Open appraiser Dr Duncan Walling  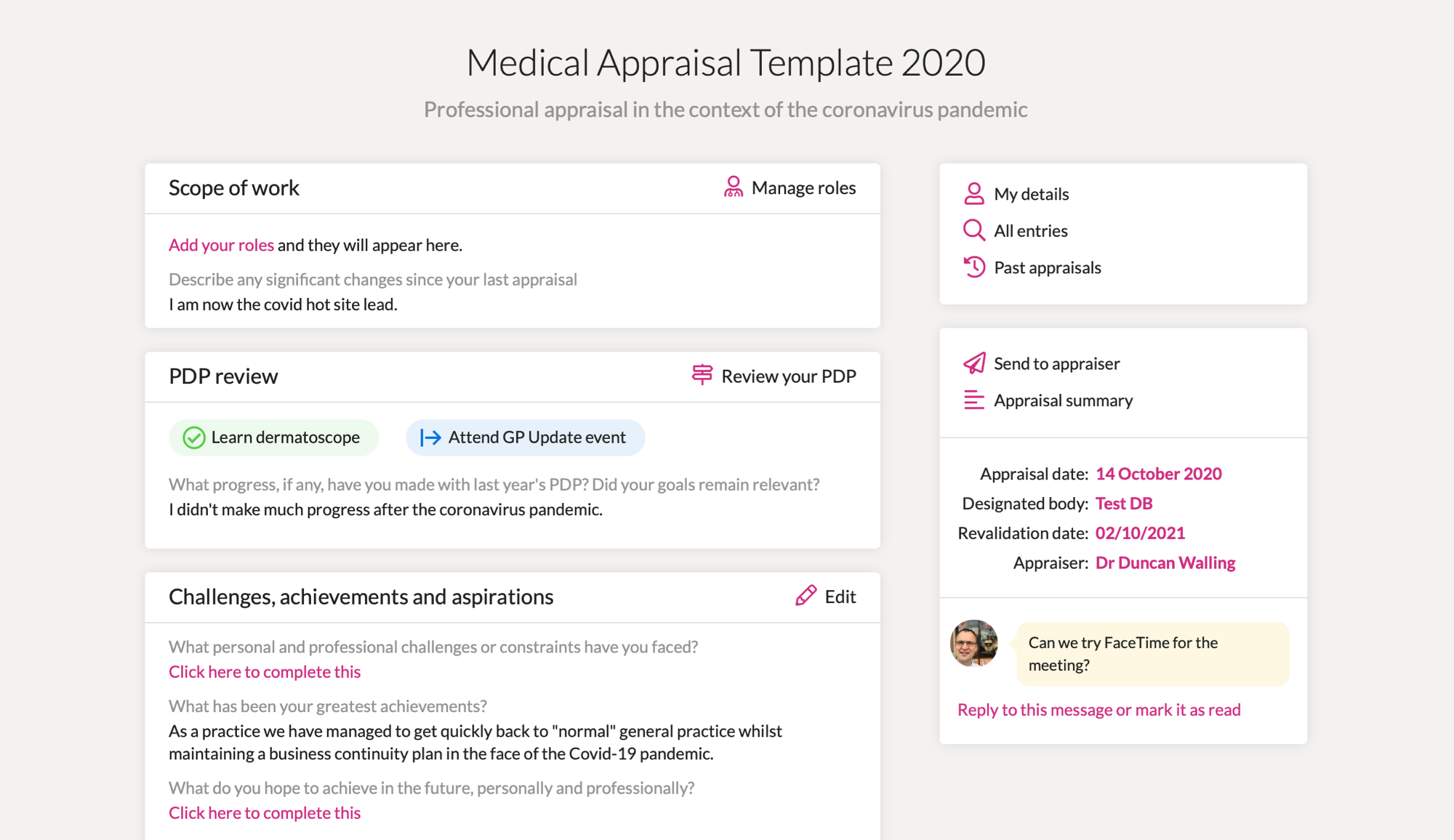pyautogui.click(x=1165, y=563)
